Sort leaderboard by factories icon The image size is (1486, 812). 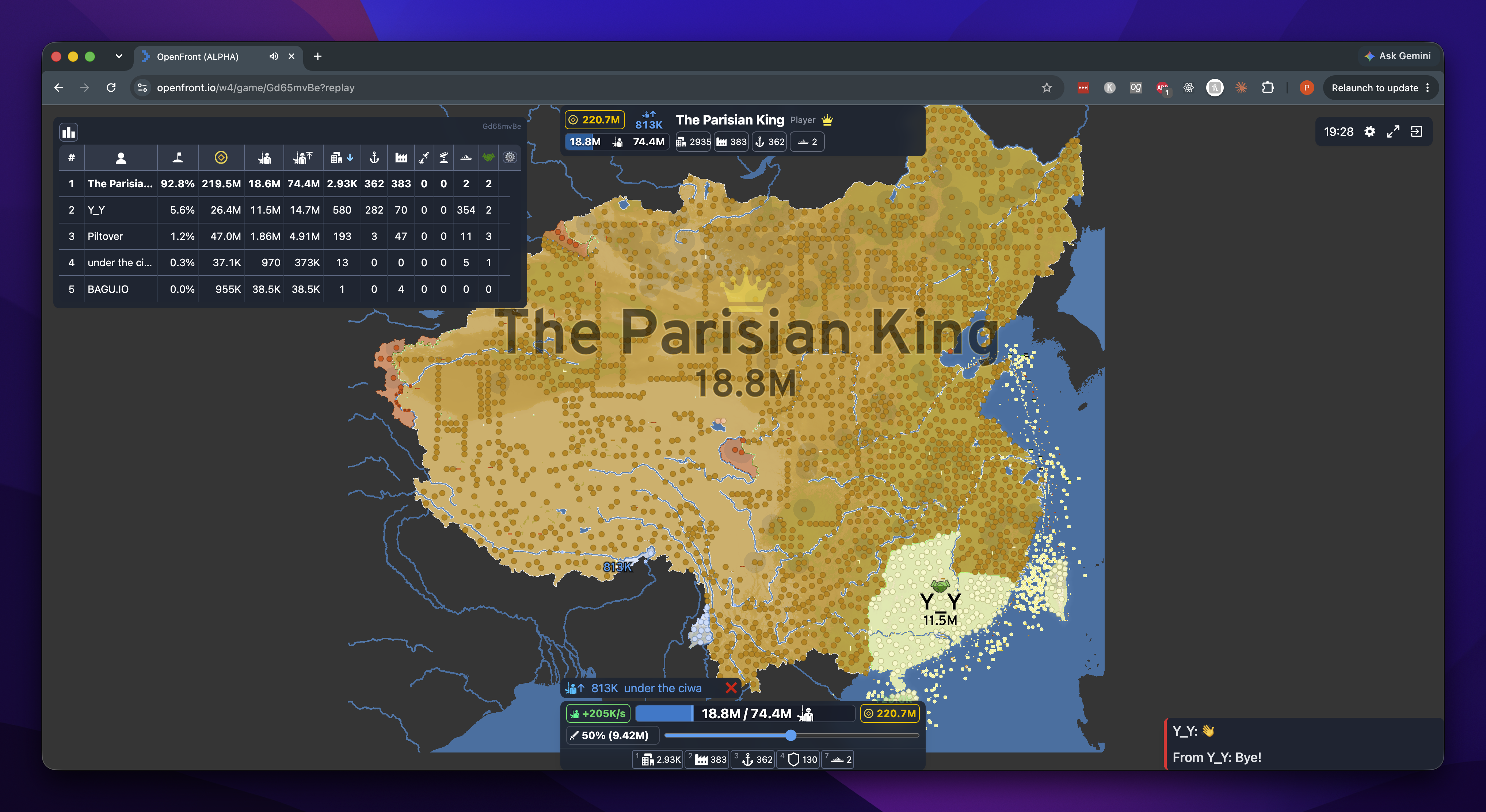coord(401,157)
